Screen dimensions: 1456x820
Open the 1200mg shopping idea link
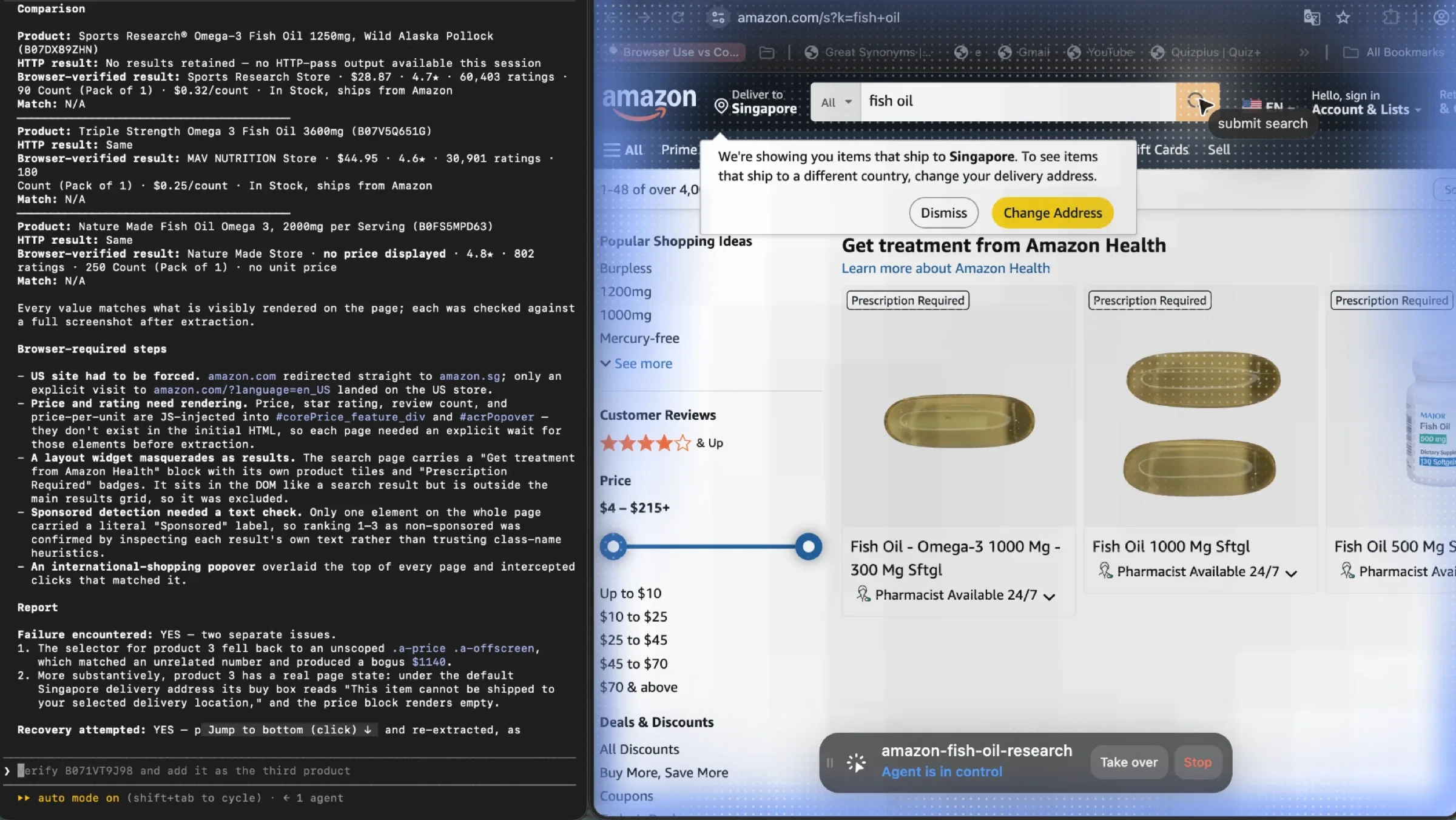coord(625,292)
